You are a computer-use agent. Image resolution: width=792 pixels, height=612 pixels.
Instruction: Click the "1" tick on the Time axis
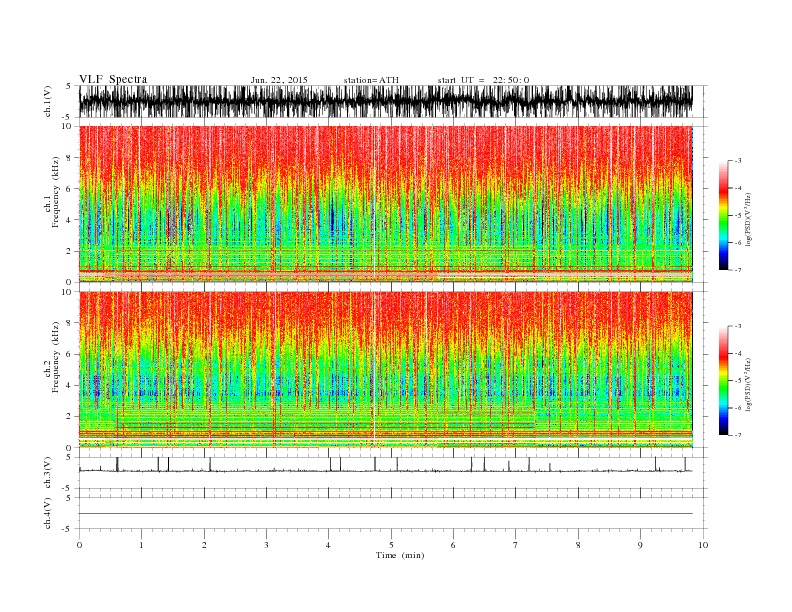pos(141,545)
